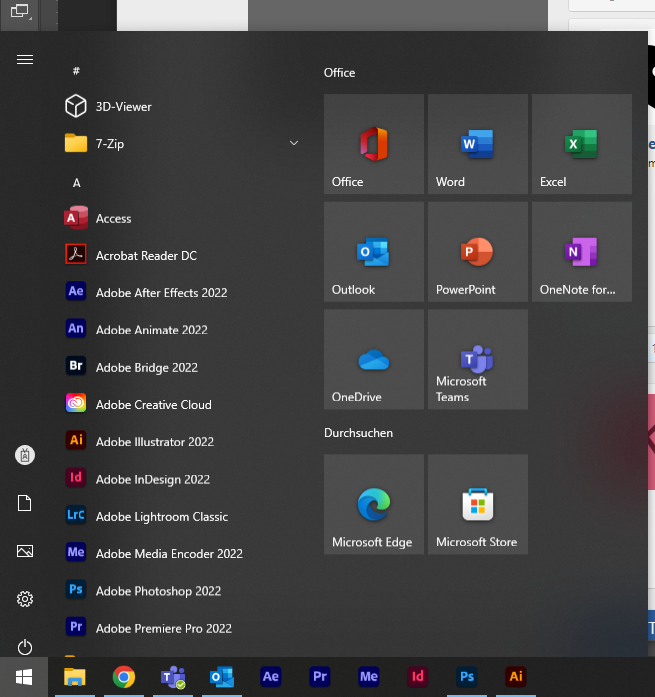Open Settings gear in Start sidebar
The image size is (655, 697).
(x=25, y=599)
